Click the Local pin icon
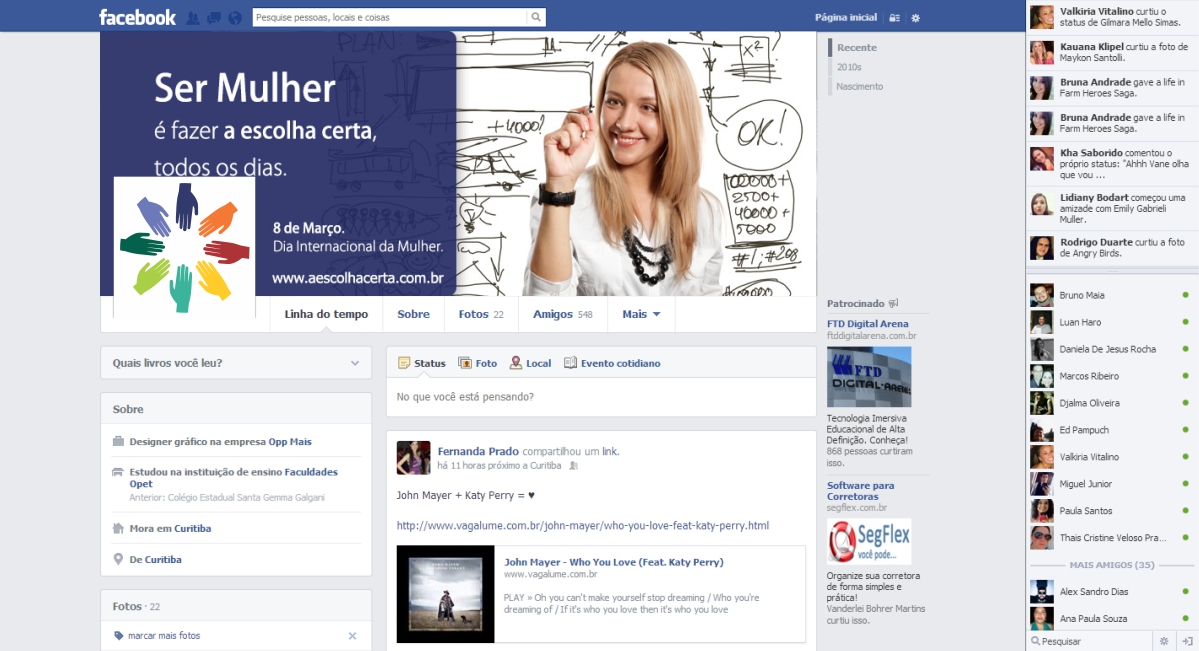The height and width of the screenshot is (651, 1199). click(516, 363)
